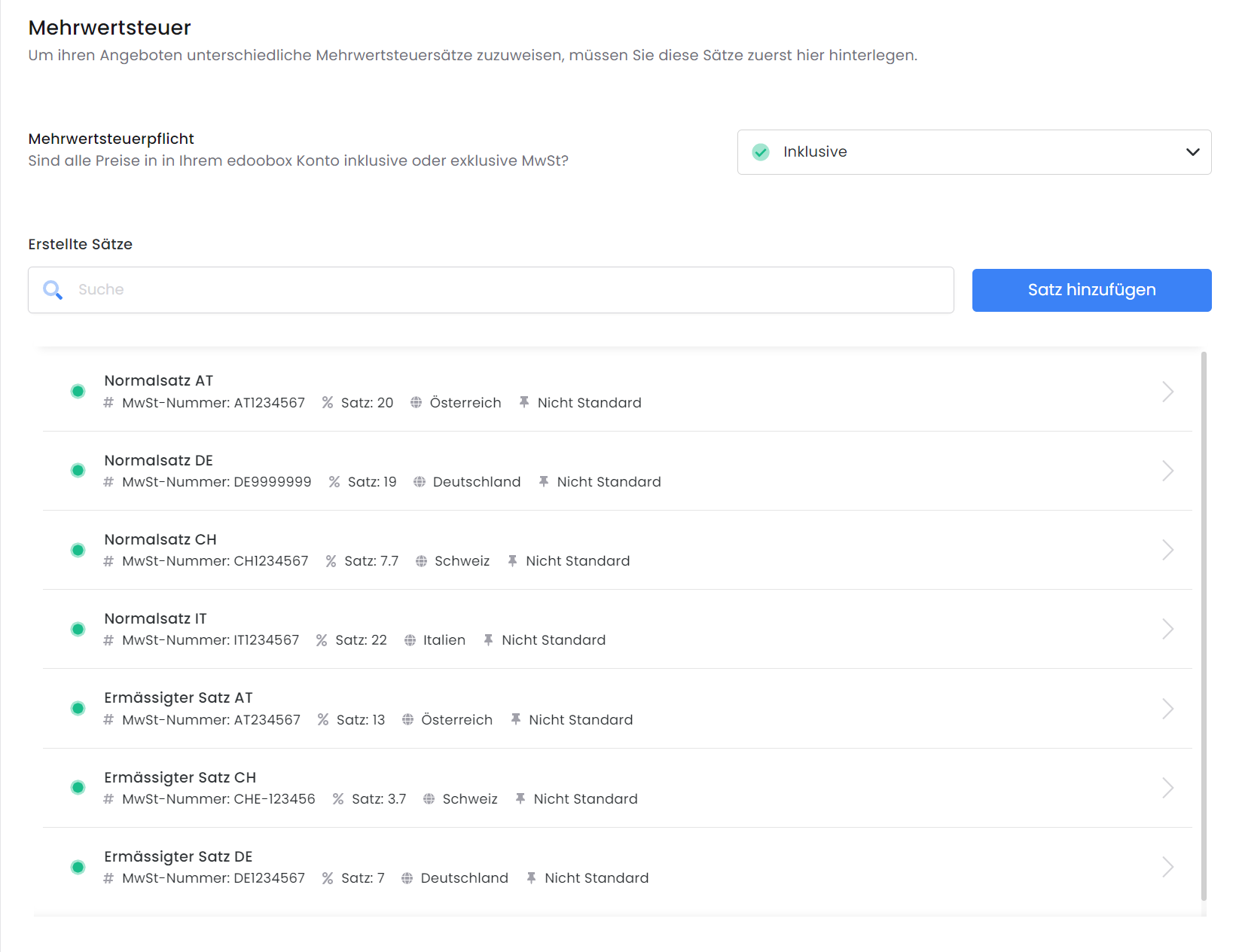Viewport: 1239px width, 952px height.
Task: Click the magnifier search icon
Action: point(53,290)
